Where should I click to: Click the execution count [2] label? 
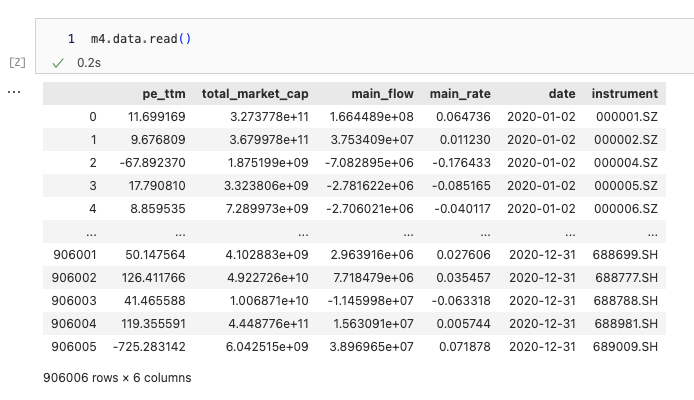tap(17, 62)
